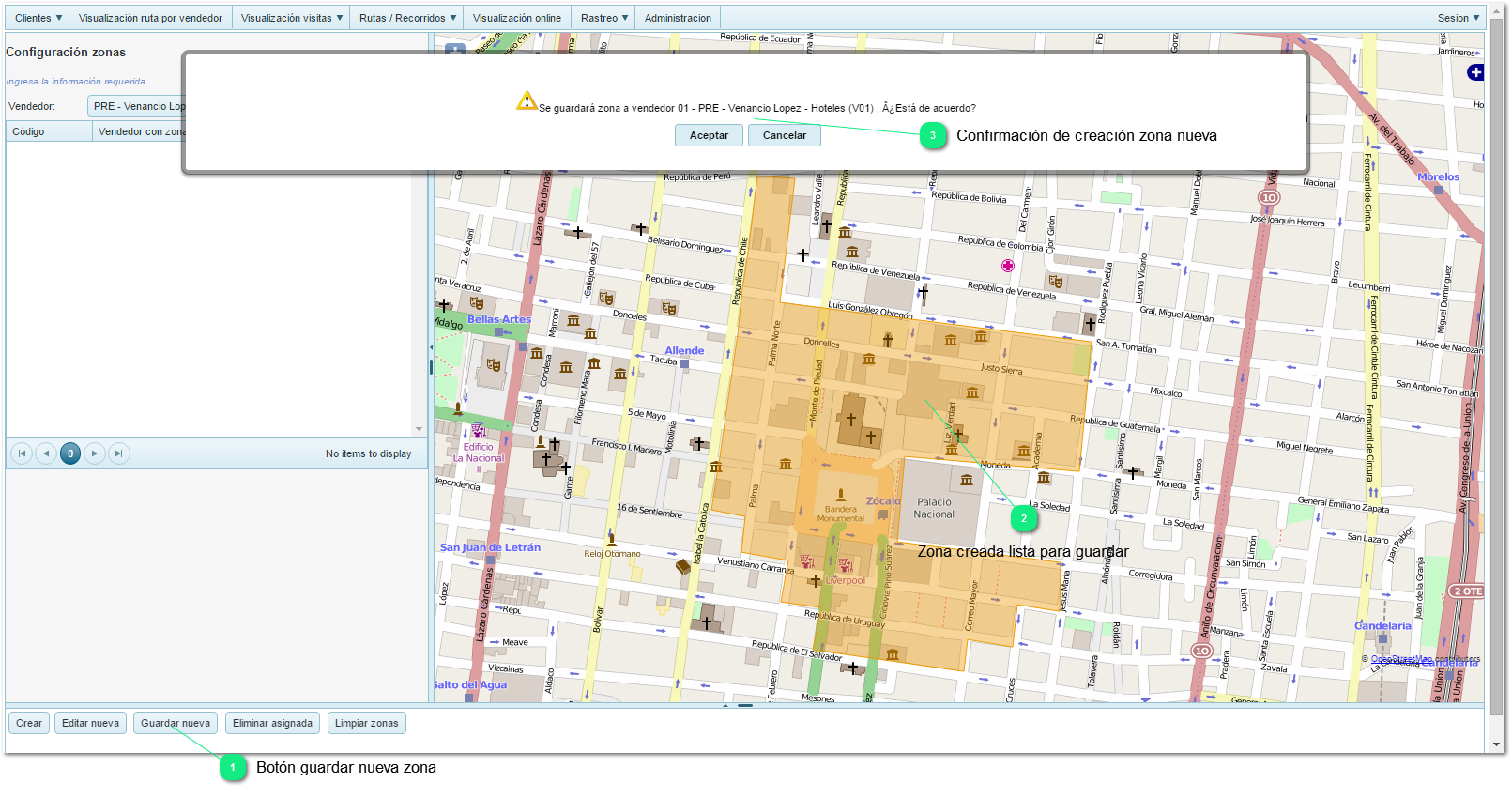Click the Guardar nueva button

point(176,723)
